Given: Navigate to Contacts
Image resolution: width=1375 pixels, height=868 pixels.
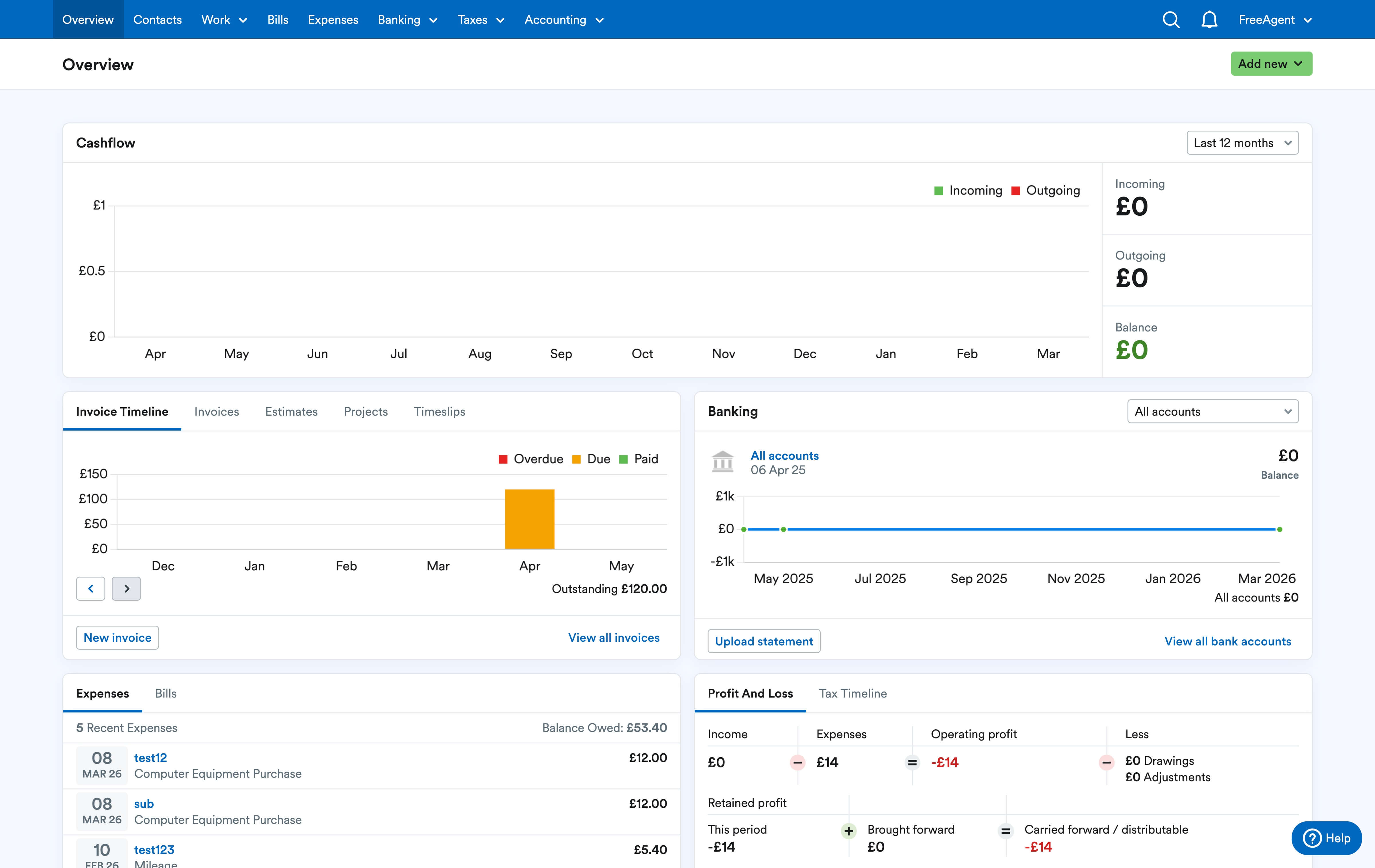Looking at the screenshot, I should 158,19.
